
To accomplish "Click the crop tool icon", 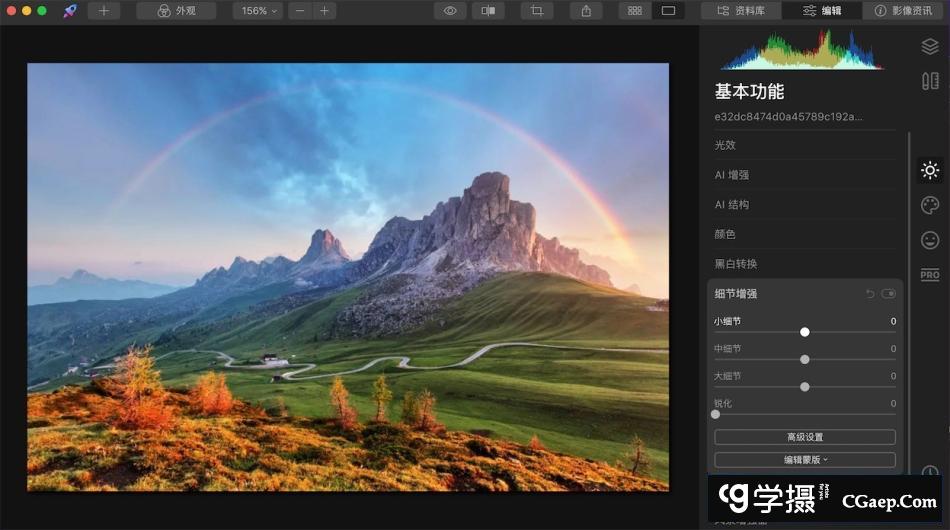I will [x=537, y=11].
